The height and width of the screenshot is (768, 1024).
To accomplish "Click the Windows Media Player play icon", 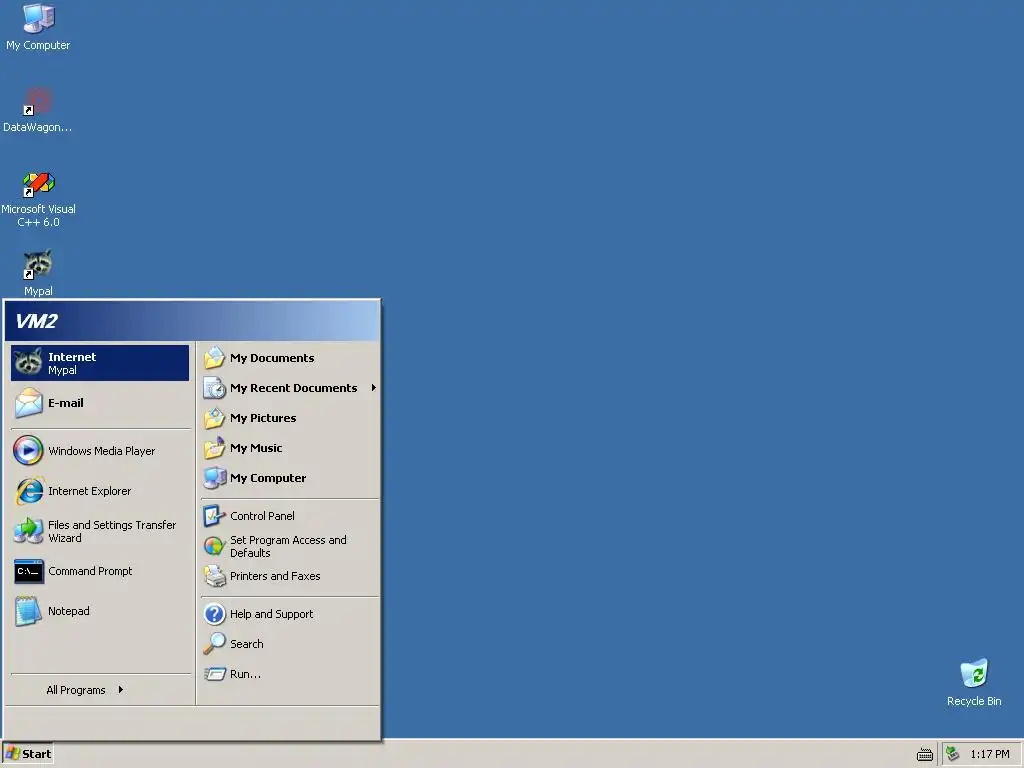I will (x=28, y=451).
